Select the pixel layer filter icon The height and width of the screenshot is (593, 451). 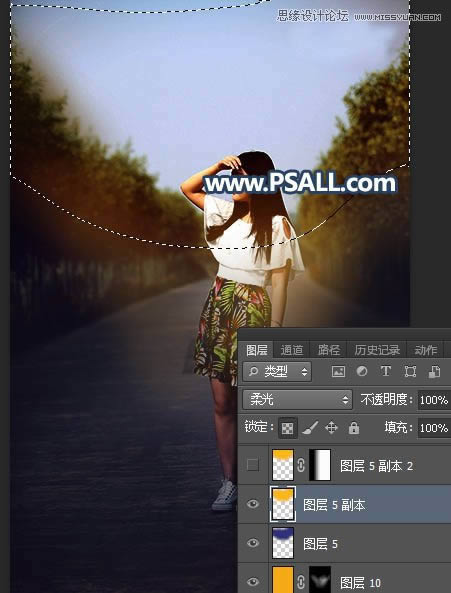(x=338, y=371)
